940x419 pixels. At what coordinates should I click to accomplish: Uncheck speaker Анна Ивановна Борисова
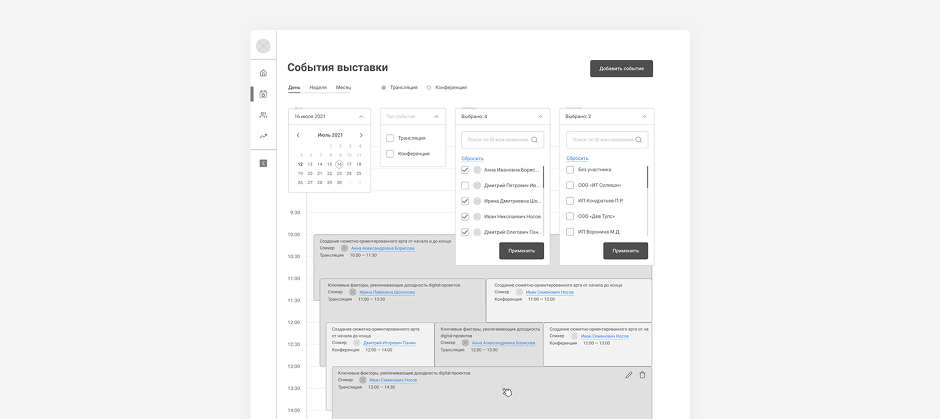tap(465, 170)
